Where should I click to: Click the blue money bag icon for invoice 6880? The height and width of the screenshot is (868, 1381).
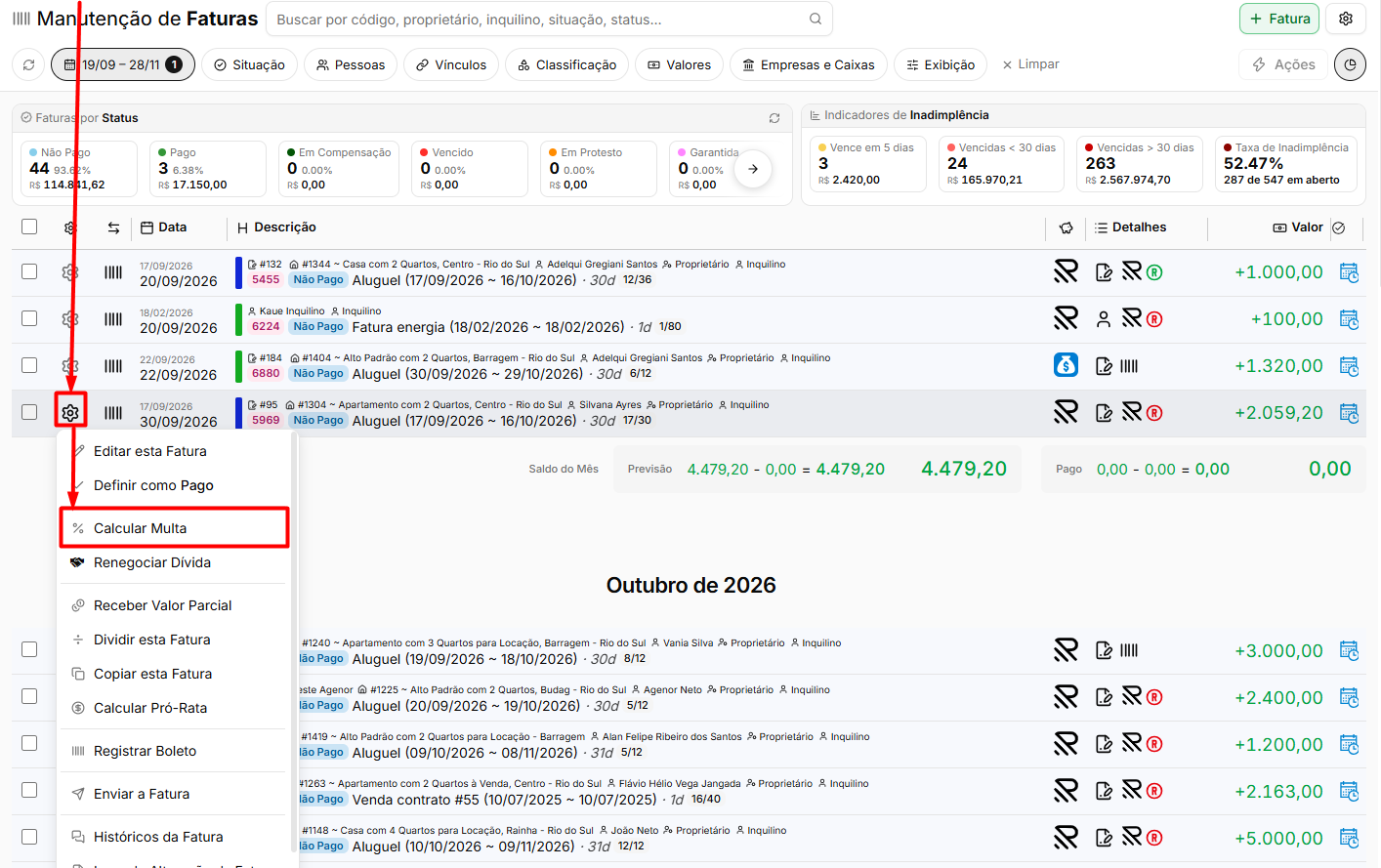[x=1066, y=365]
